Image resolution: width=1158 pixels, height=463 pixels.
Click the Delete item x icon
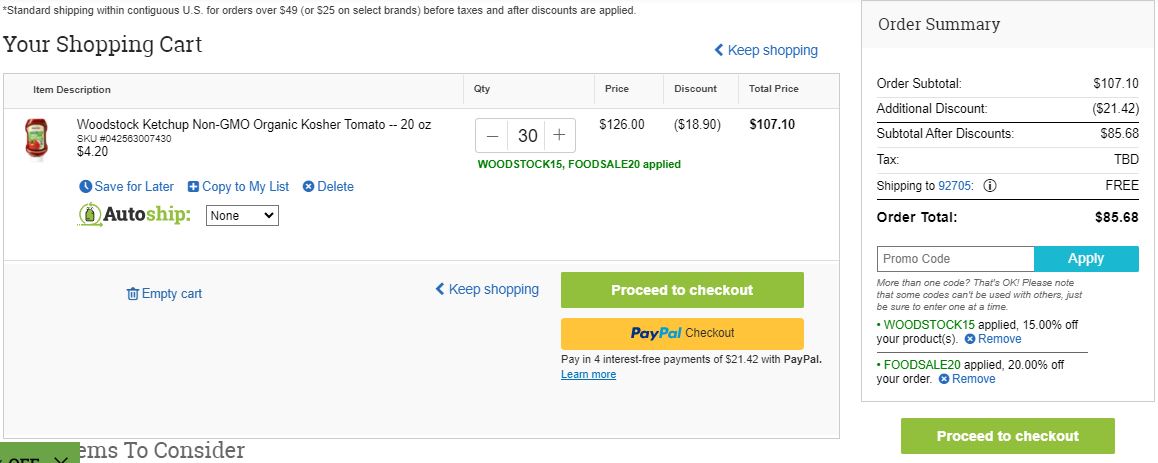coord(309,187)
